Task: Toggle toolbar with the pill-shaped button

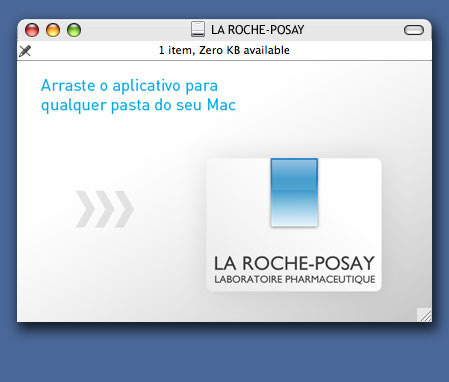Action: tap(414, 30)
